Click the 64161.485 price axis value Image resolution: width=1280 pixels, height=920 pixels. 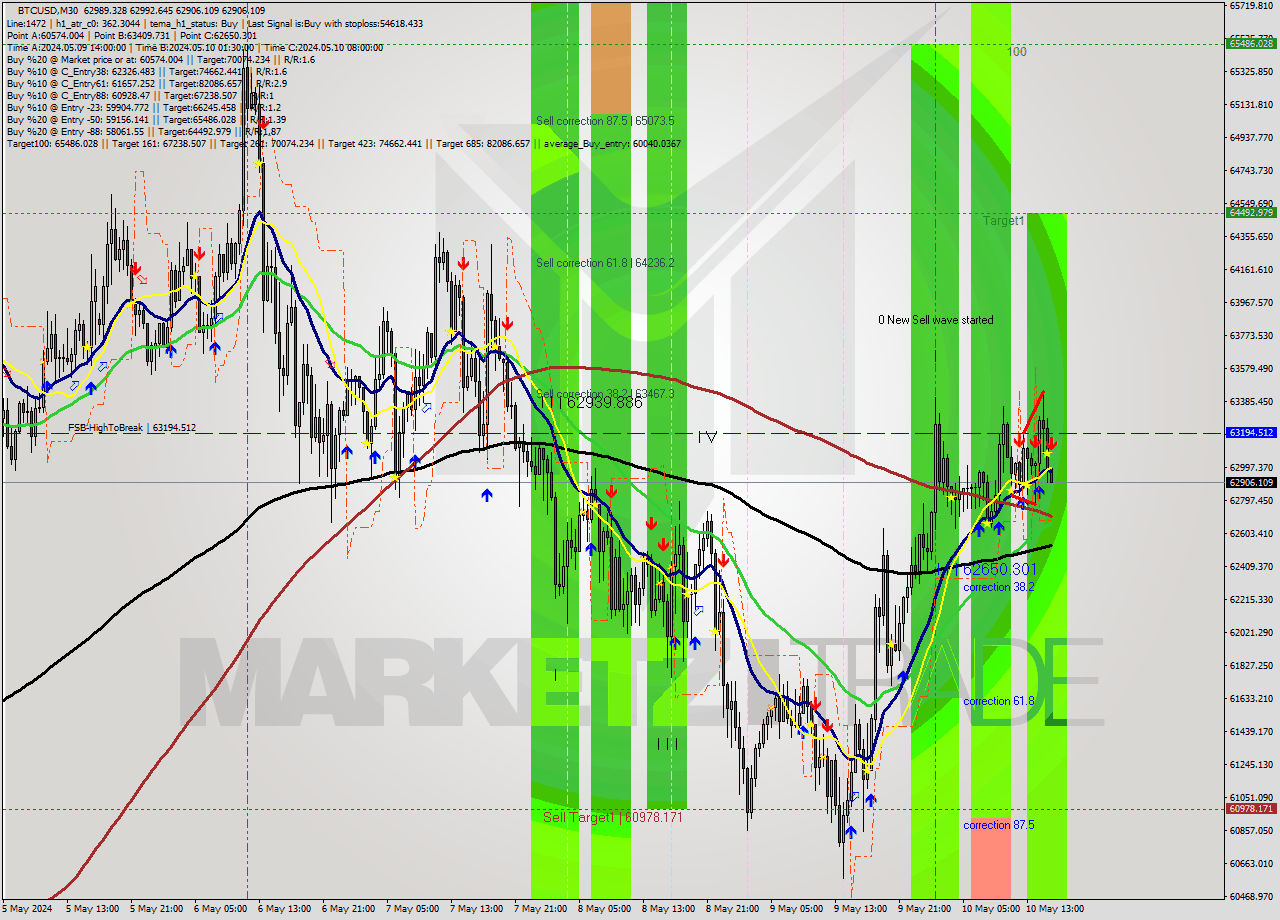click(1250, 269)
